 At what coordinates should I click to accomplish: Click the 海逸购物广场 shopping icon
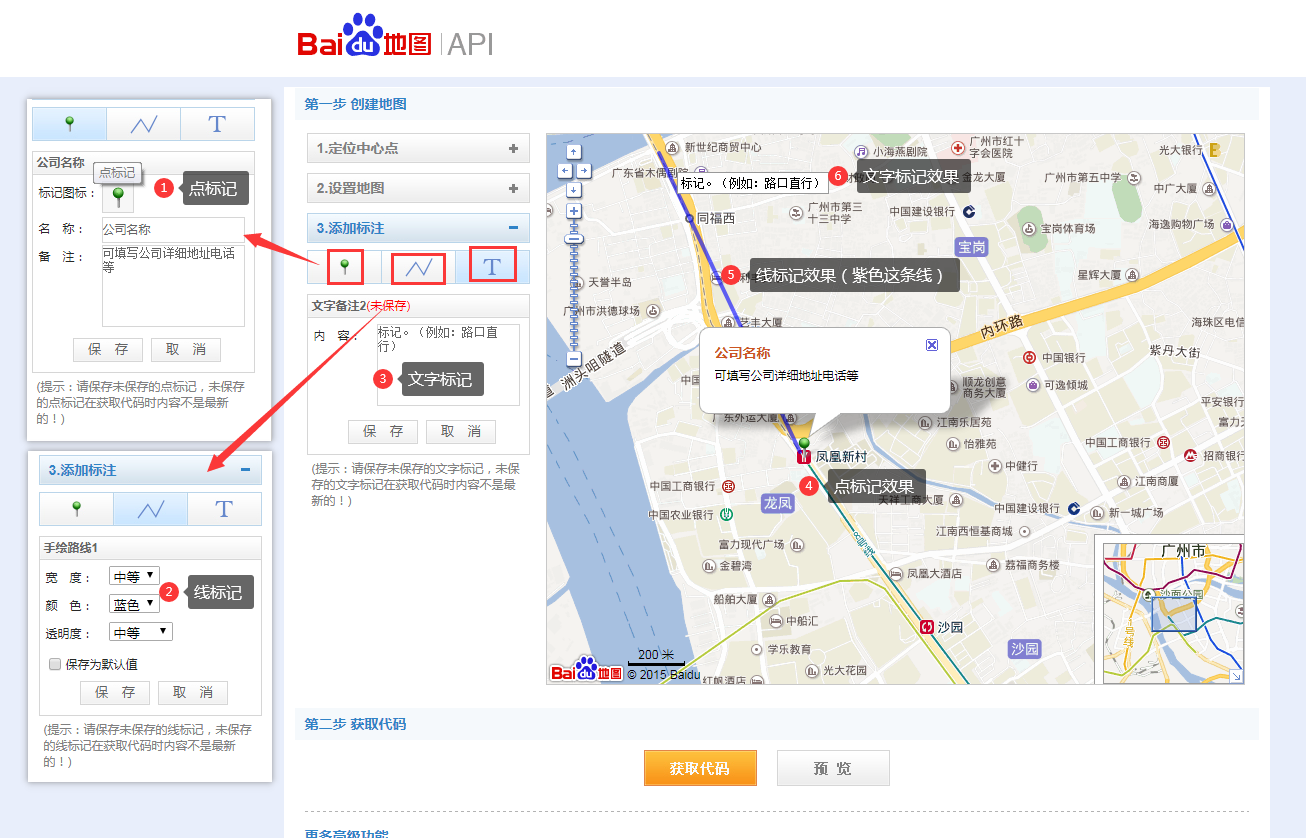pos(1226,224)
